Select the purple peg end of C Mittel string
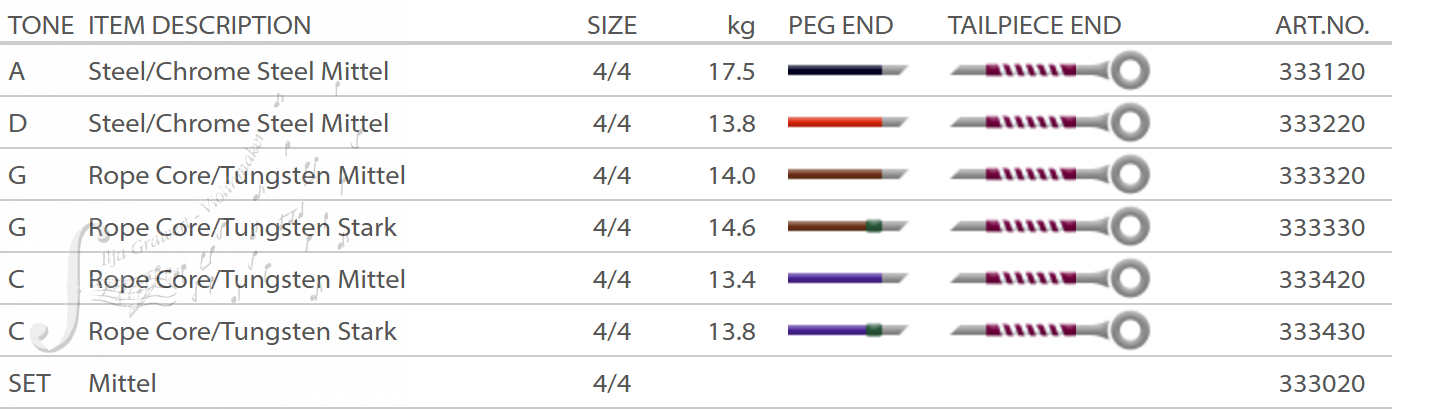The width and height of the screenshot is (1442, 410). (847, 279)
